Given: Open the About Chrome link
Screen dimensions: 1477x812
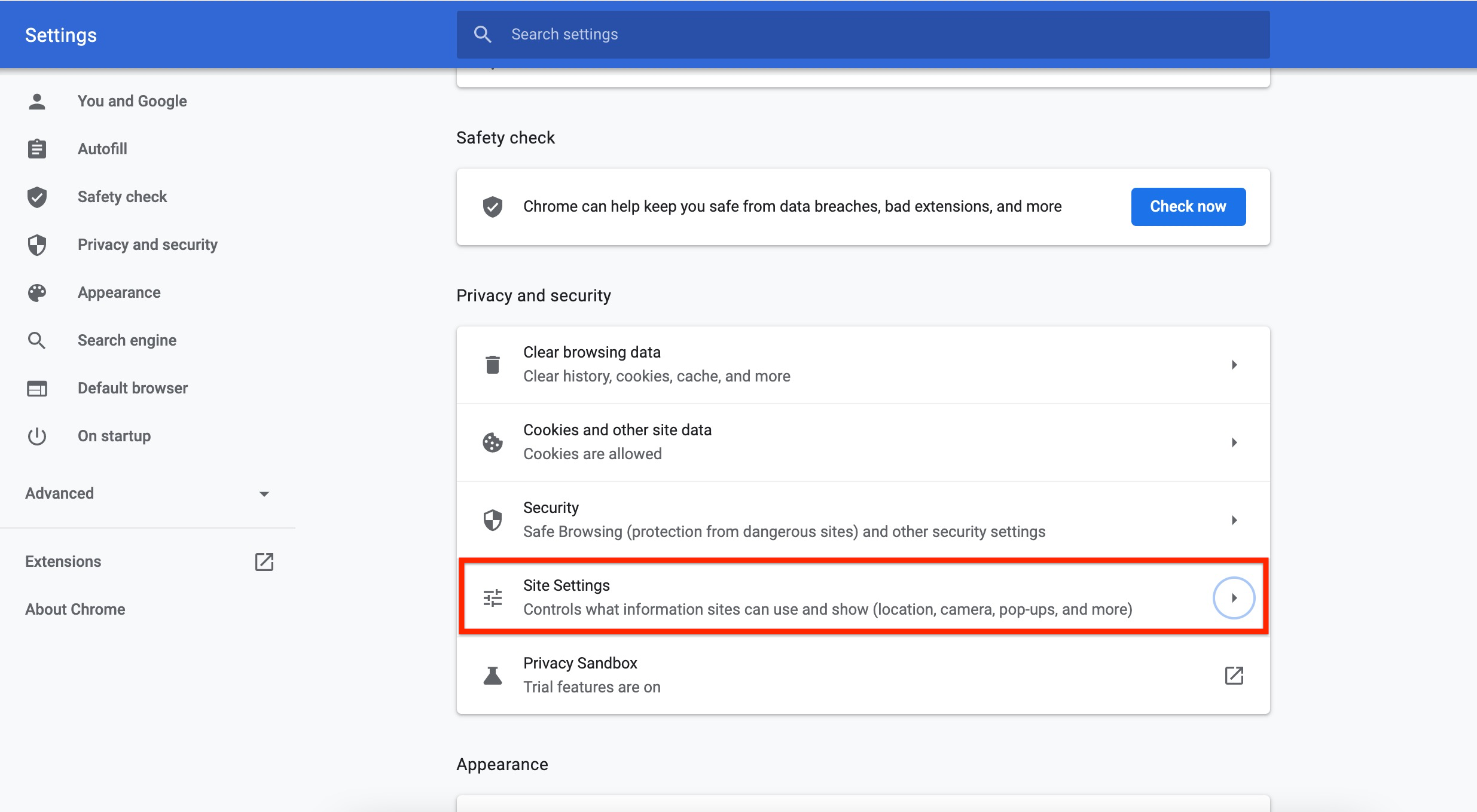Looking at the screenshot, I should click(75, 609).
